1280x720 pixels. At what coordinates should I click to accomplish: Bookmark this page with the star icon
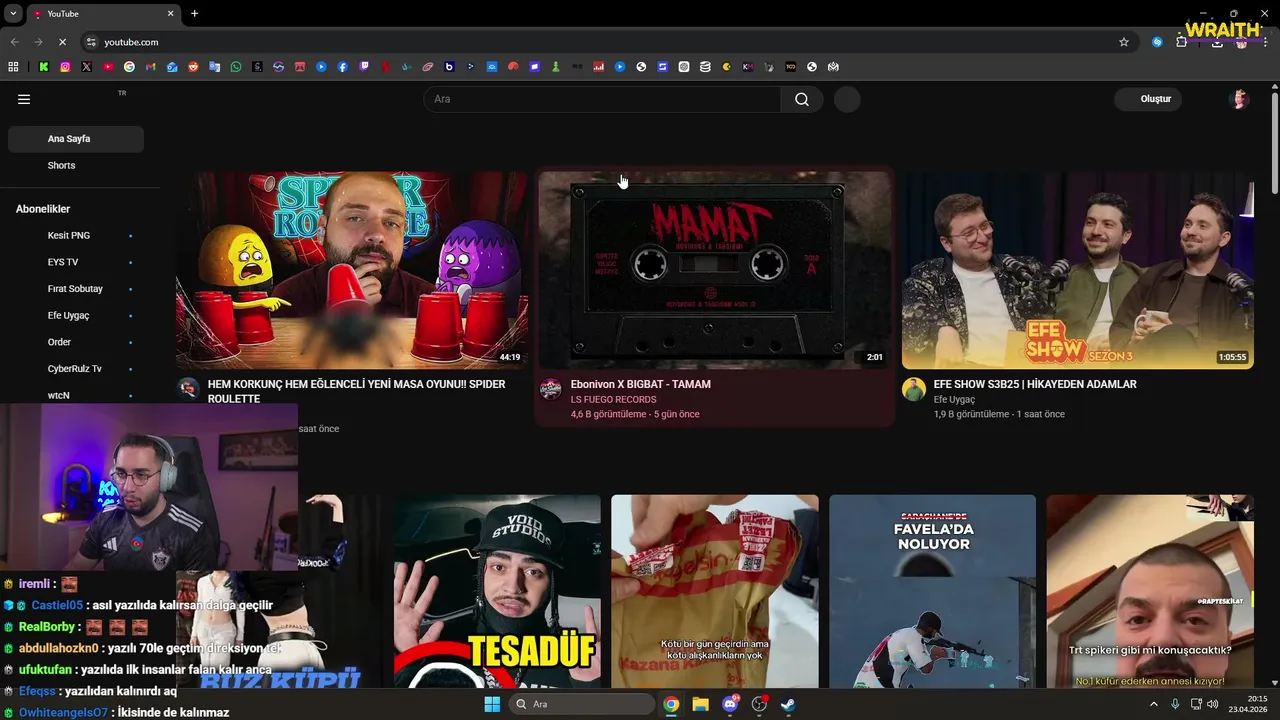pos(1124,42)
